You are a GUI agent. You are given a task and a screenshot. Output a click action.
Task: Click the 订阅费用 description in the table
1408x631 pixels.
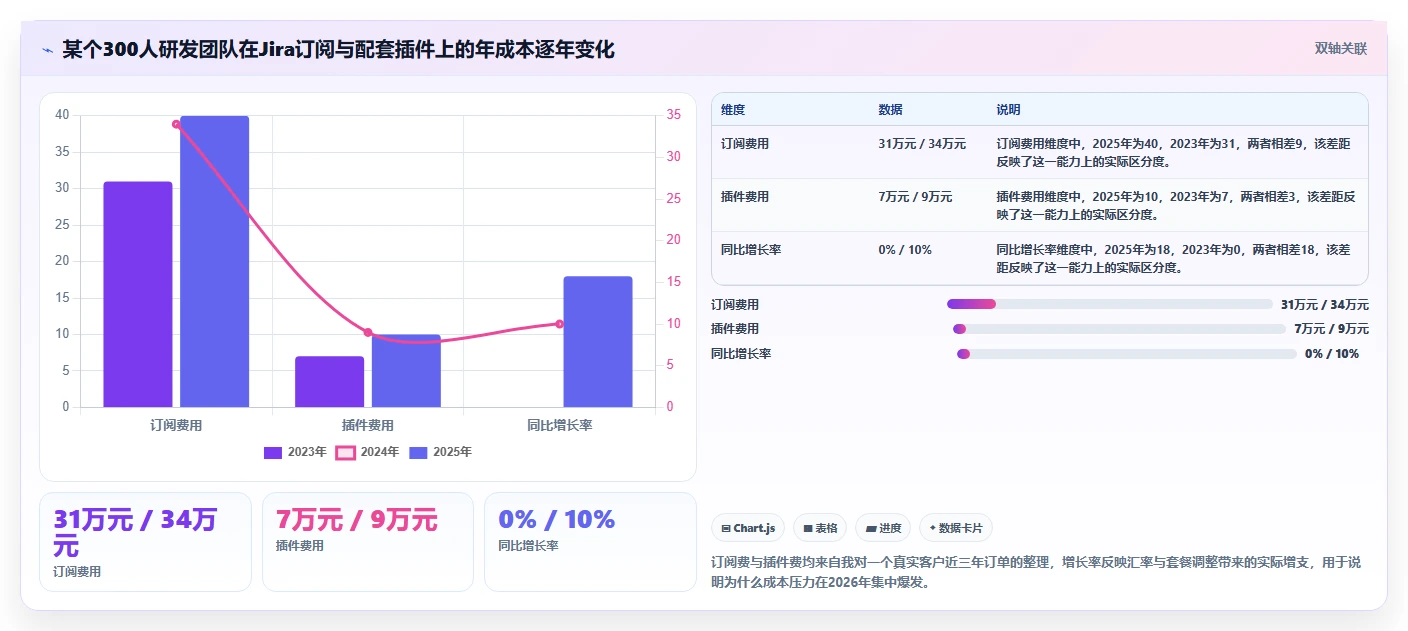(1176, 152)
